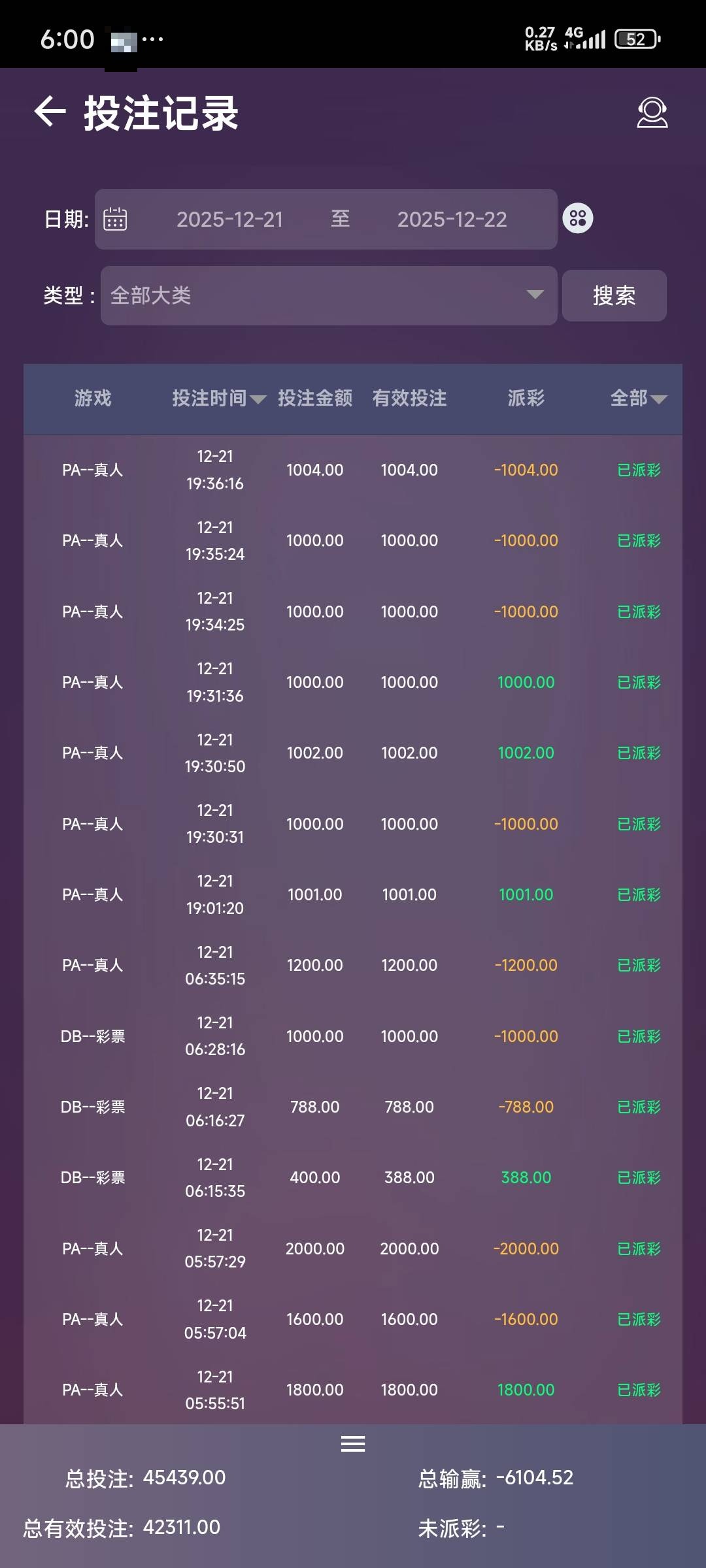This screenshot has width=706, height=1568.
Task: Select the DB--彩票 record at 06:15:35
Action: 93,1177
